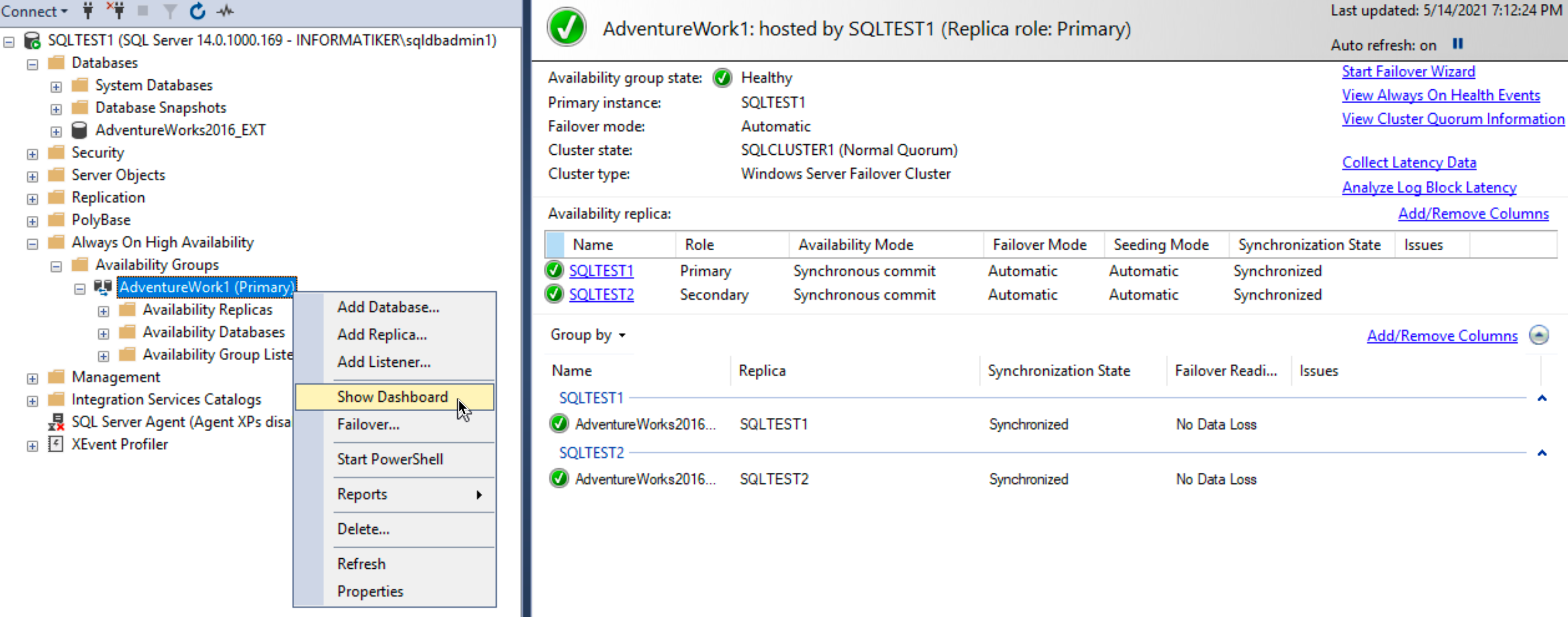Screen dimensions: 1568x617
Task: Click the green Healthy state check icon
Action: point(722,78)
